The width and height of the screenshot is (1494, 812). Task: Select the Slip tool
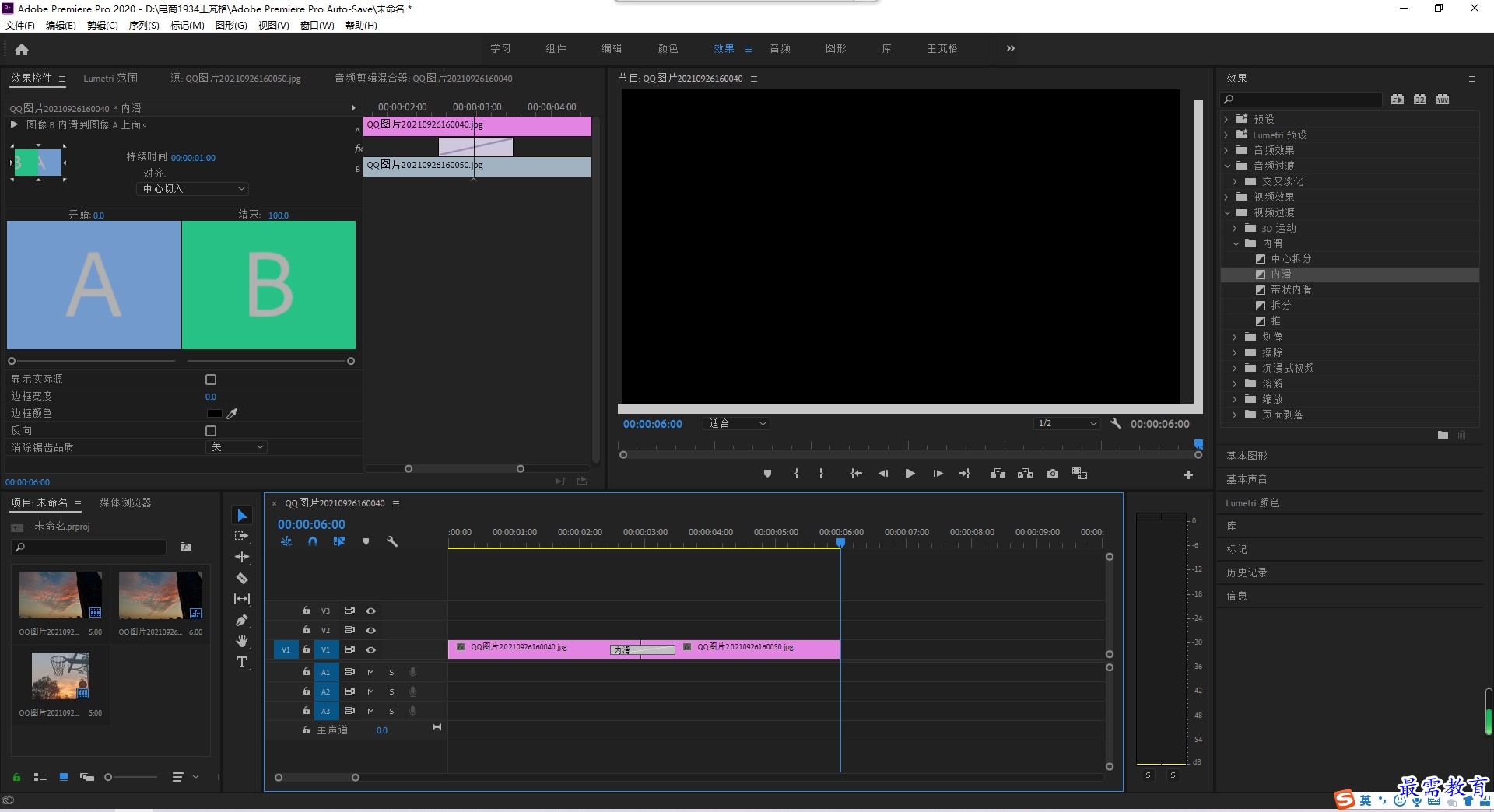pyautogui.click(x=242, y=599)
